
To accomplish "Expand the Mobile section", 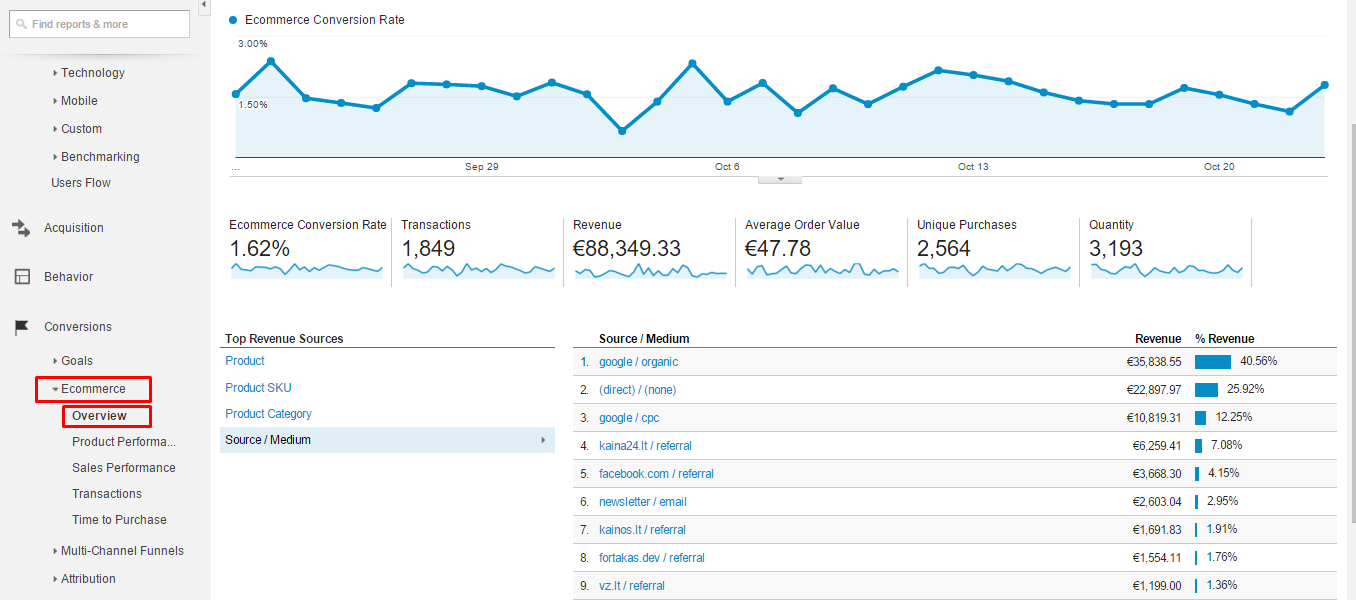I will pos(79,101).
